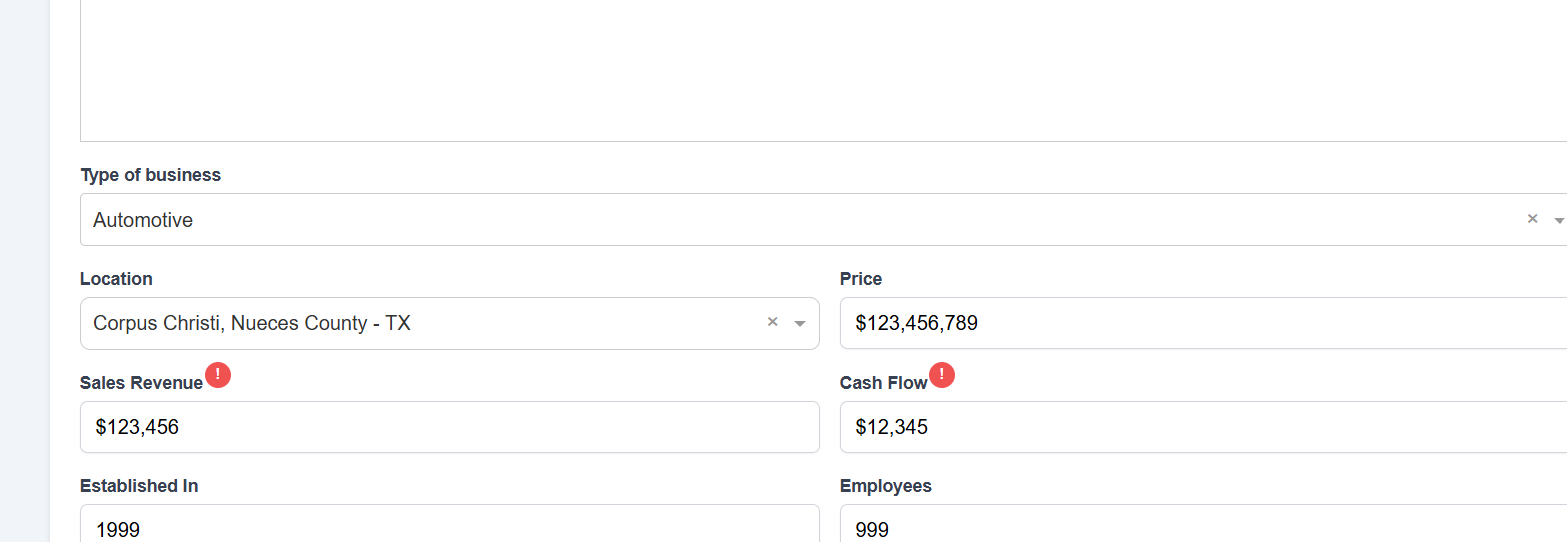Expand the Location dropdown arrow
This screenshot has width=1567, height=542.
[800, 323]
